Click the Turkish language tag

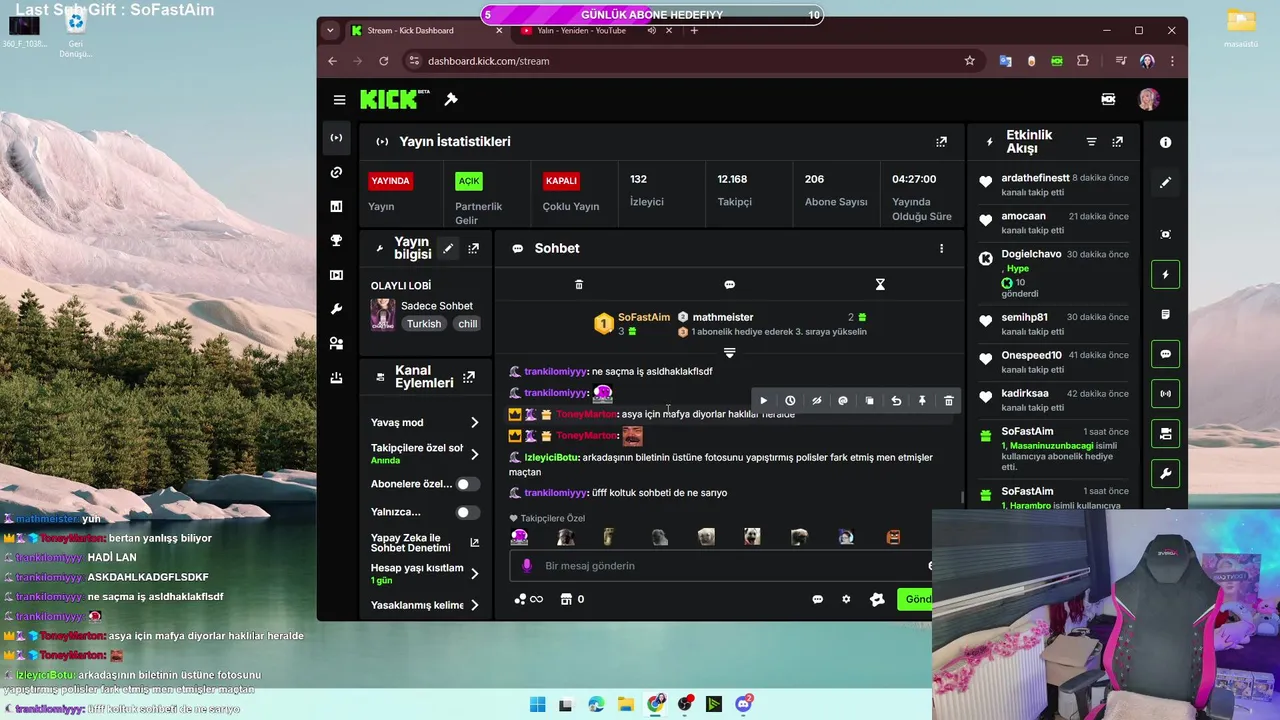[424, 324]
